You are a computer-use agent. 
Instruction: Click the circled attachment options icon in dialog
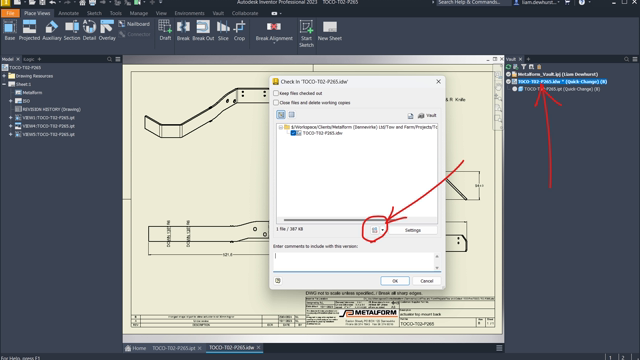(x=374, y=230)
